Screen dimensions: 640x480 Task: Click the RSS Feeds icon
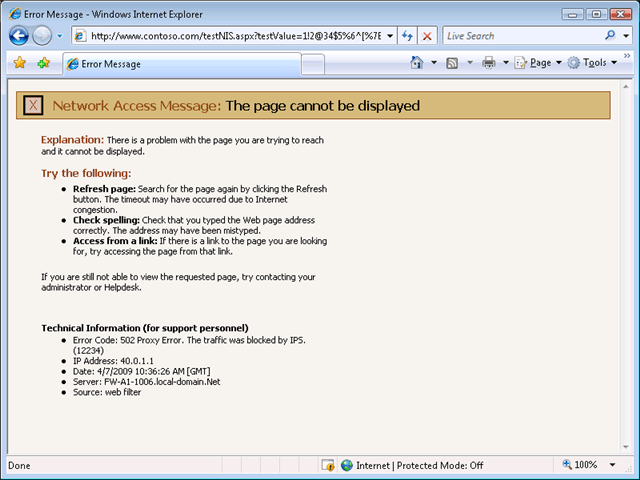(453, 63)
